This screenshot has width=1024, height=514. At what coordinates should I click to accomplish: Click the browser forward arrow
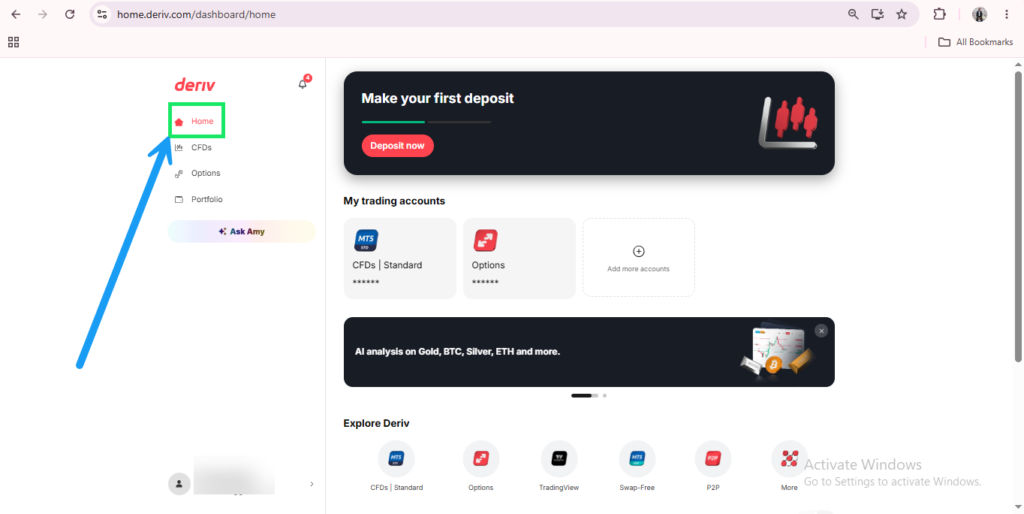42,14
